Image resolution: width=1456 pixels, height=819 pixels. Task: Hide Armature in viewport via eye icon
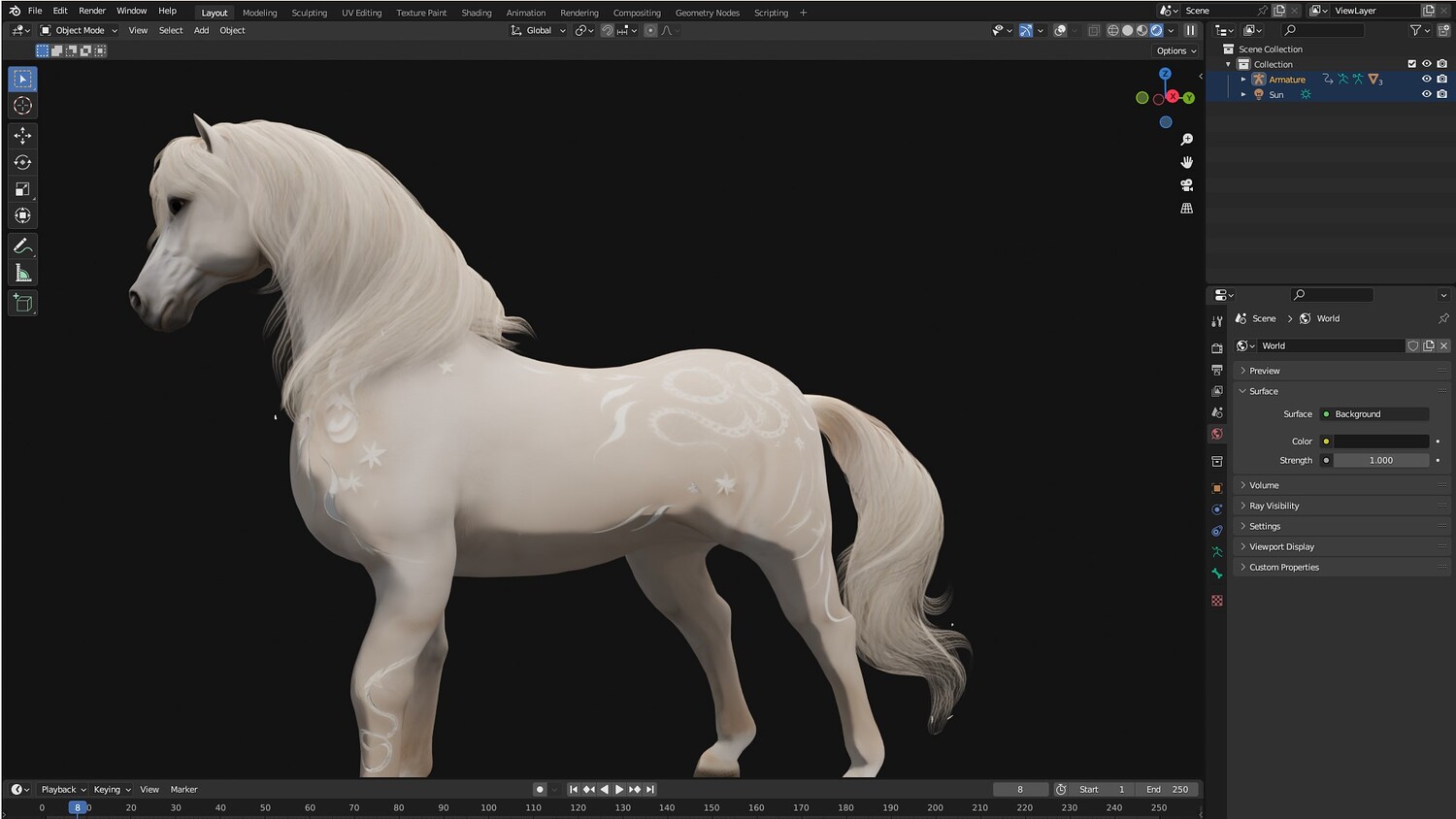(1427, 80)
